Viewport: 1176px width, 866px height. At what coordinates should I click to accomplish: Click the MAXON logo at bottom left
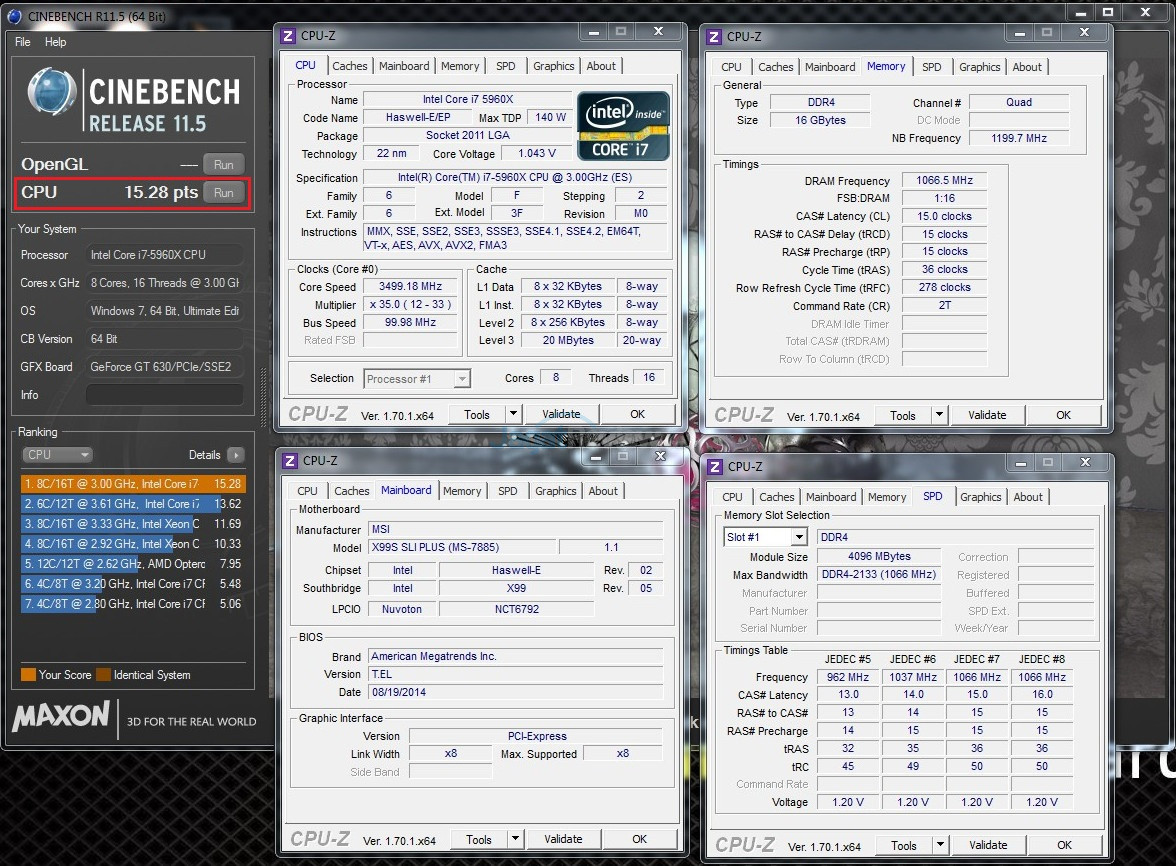click(62, 716)
